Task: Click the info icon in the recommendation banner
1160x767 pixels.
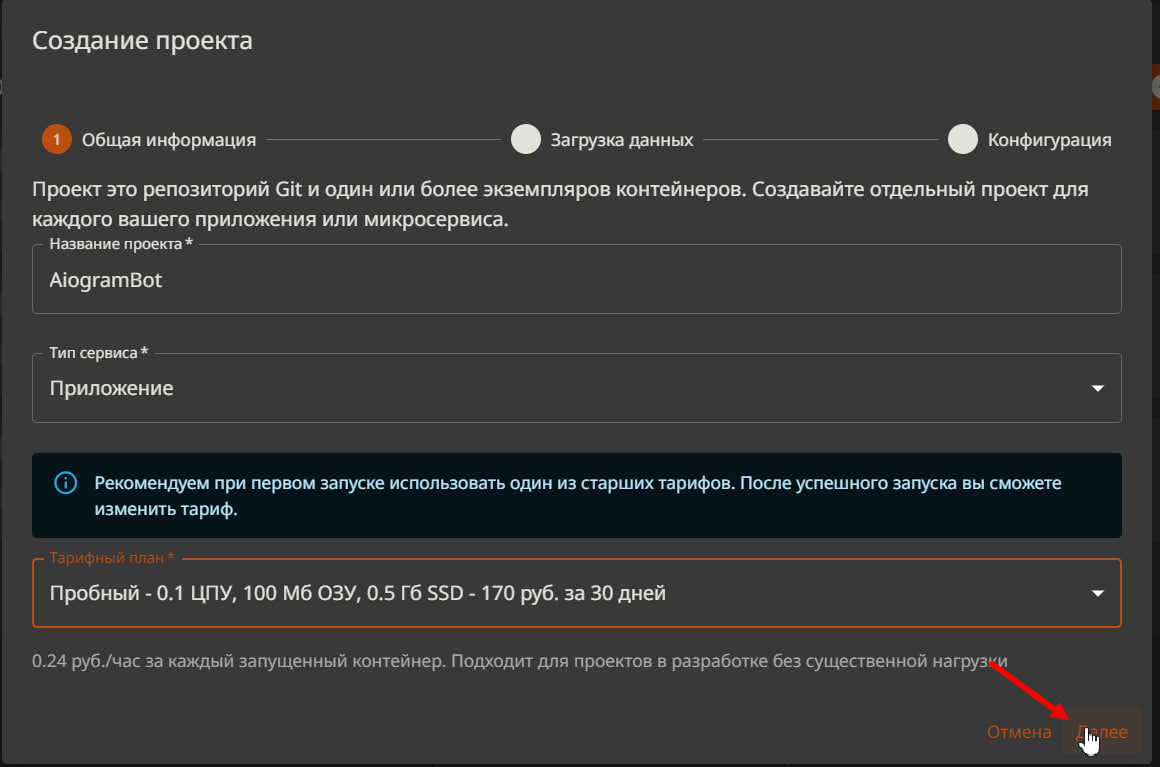Action: tap(66, 483)
